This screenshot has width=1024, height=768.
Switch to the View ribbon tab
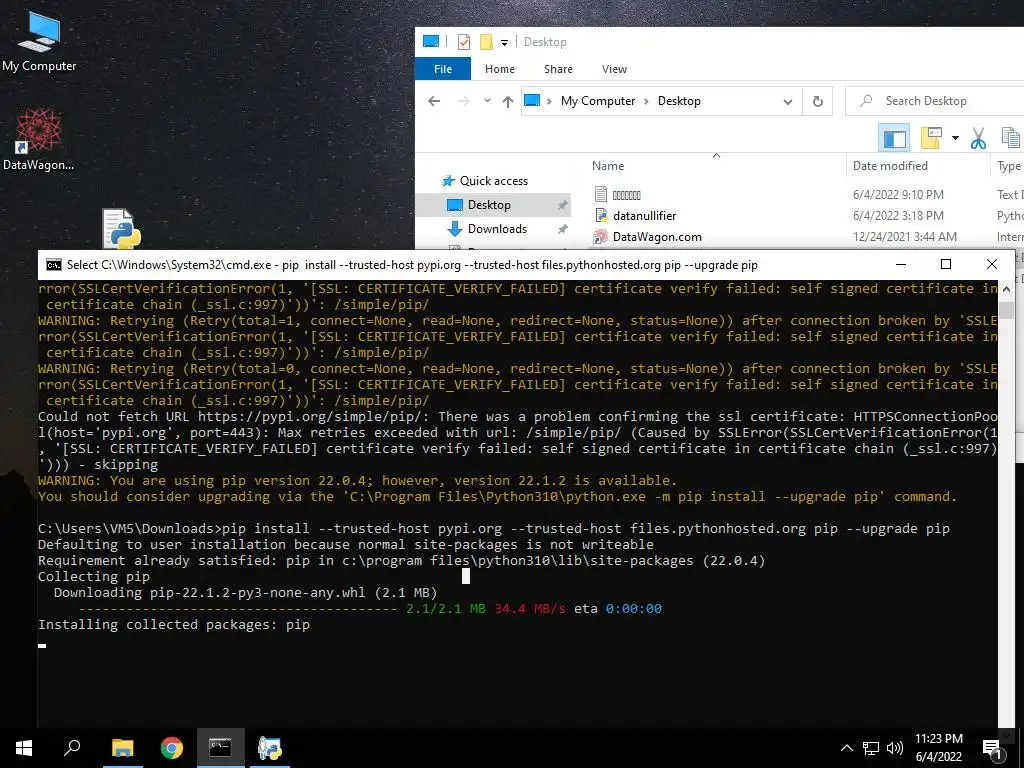(614, 69)
